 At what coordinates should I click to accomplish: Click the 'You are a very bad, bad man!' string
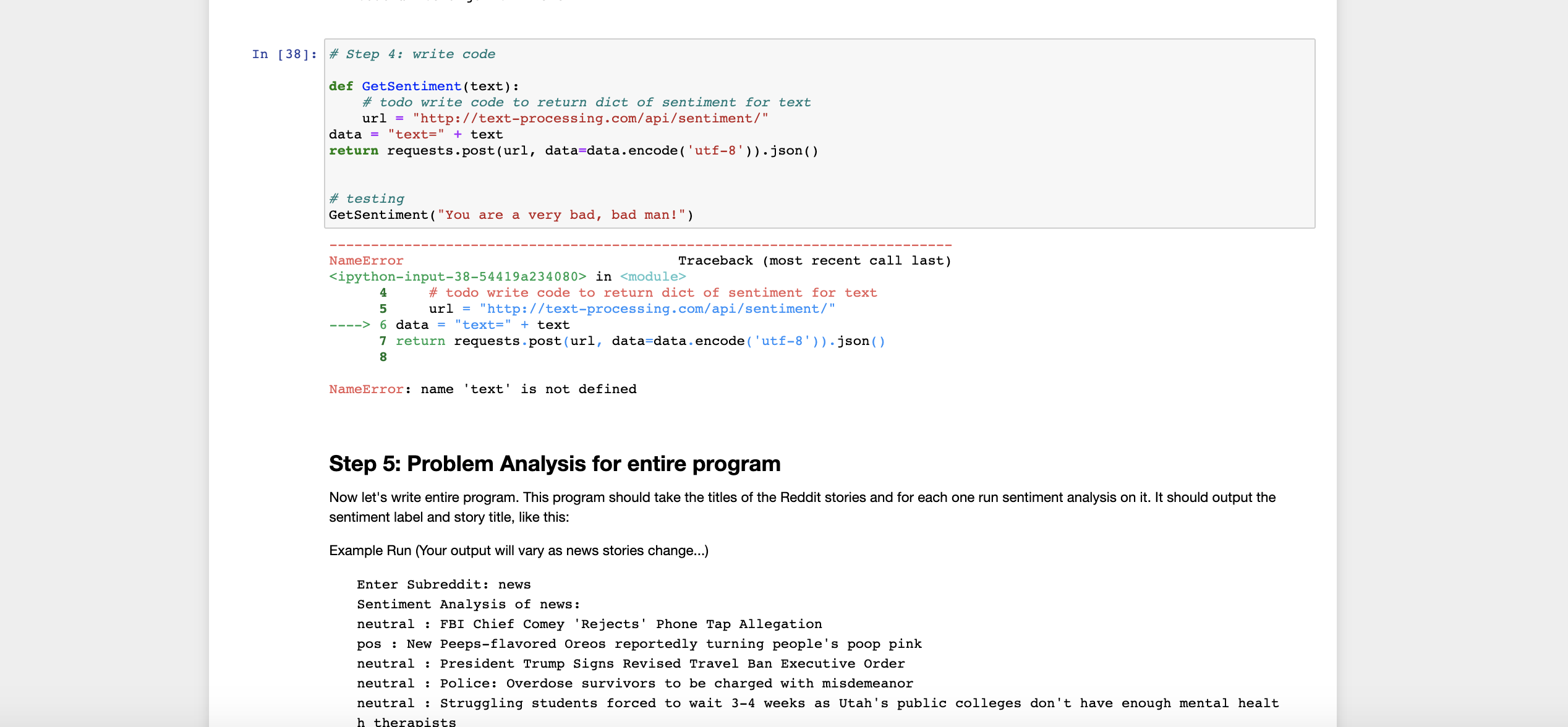click(561, 215)
